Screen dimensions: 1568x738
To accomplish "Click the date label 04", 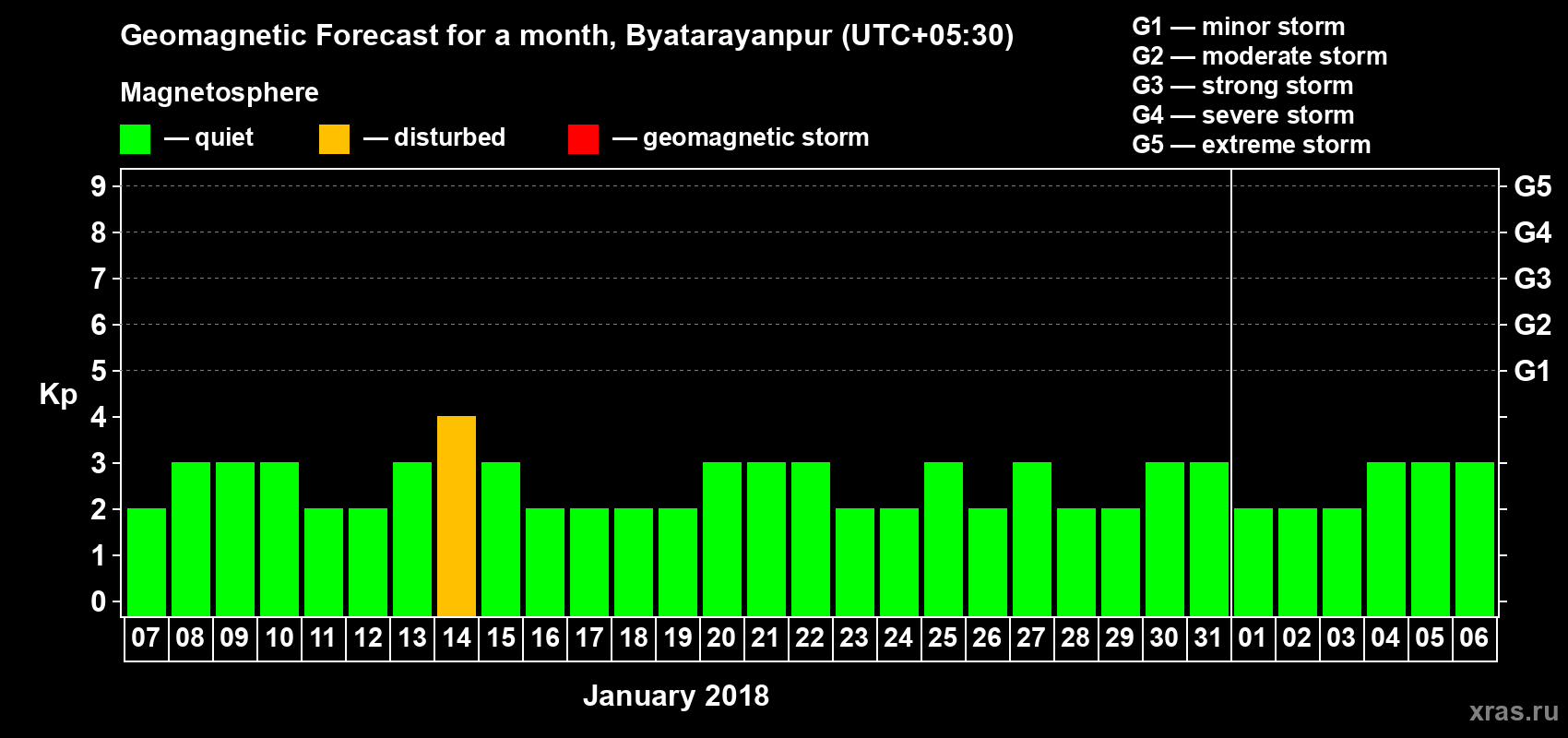I will click(x=1385, y=637).
